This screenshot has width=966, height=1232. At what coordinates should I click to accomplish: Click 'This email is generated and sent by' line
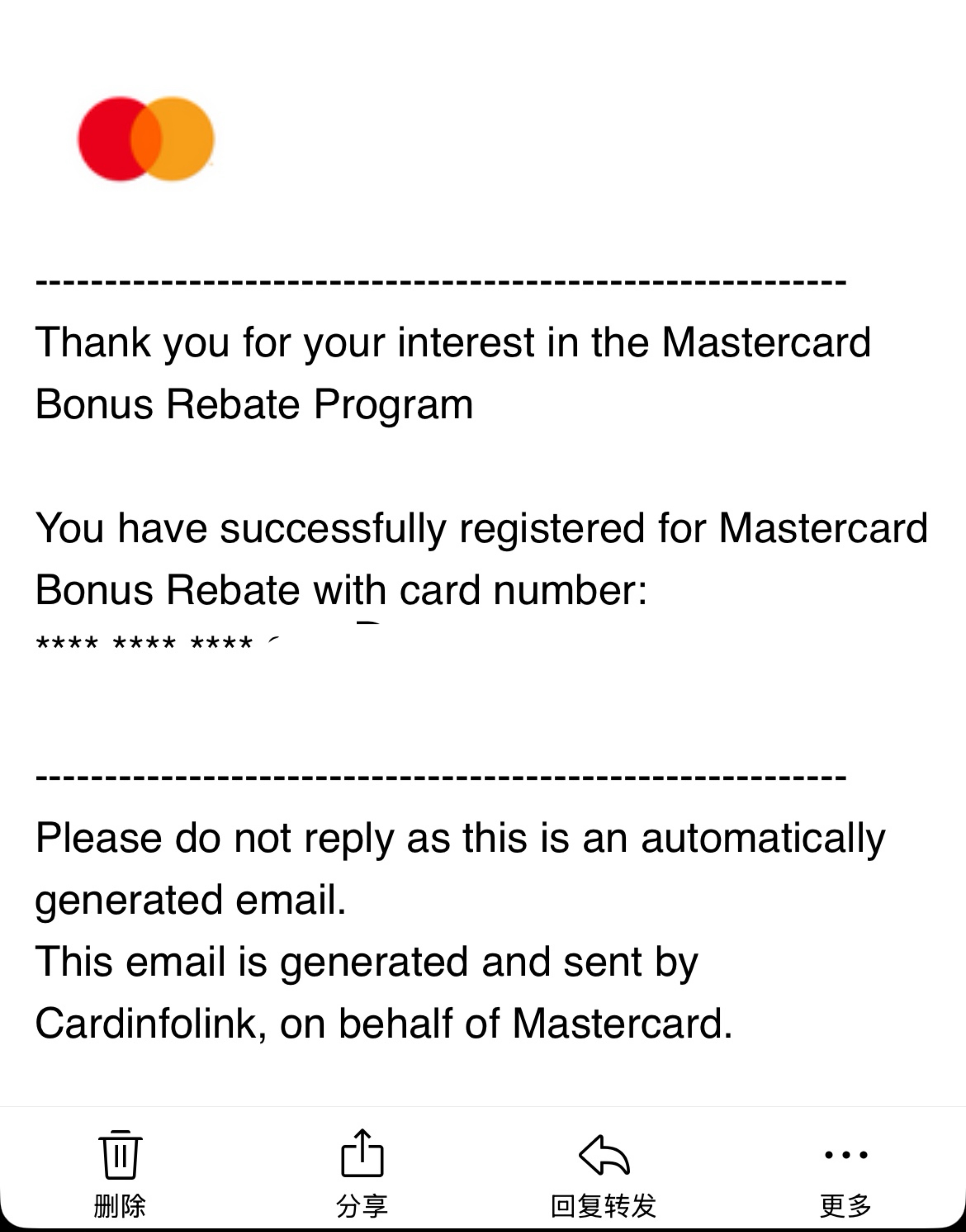tap(367, 962)
